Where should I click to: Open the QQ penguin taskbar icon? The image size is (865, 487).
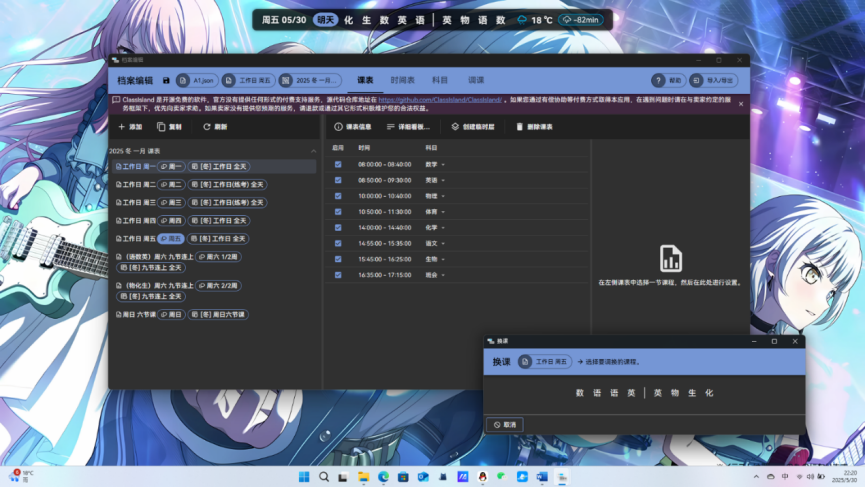[x=483, y=477]
